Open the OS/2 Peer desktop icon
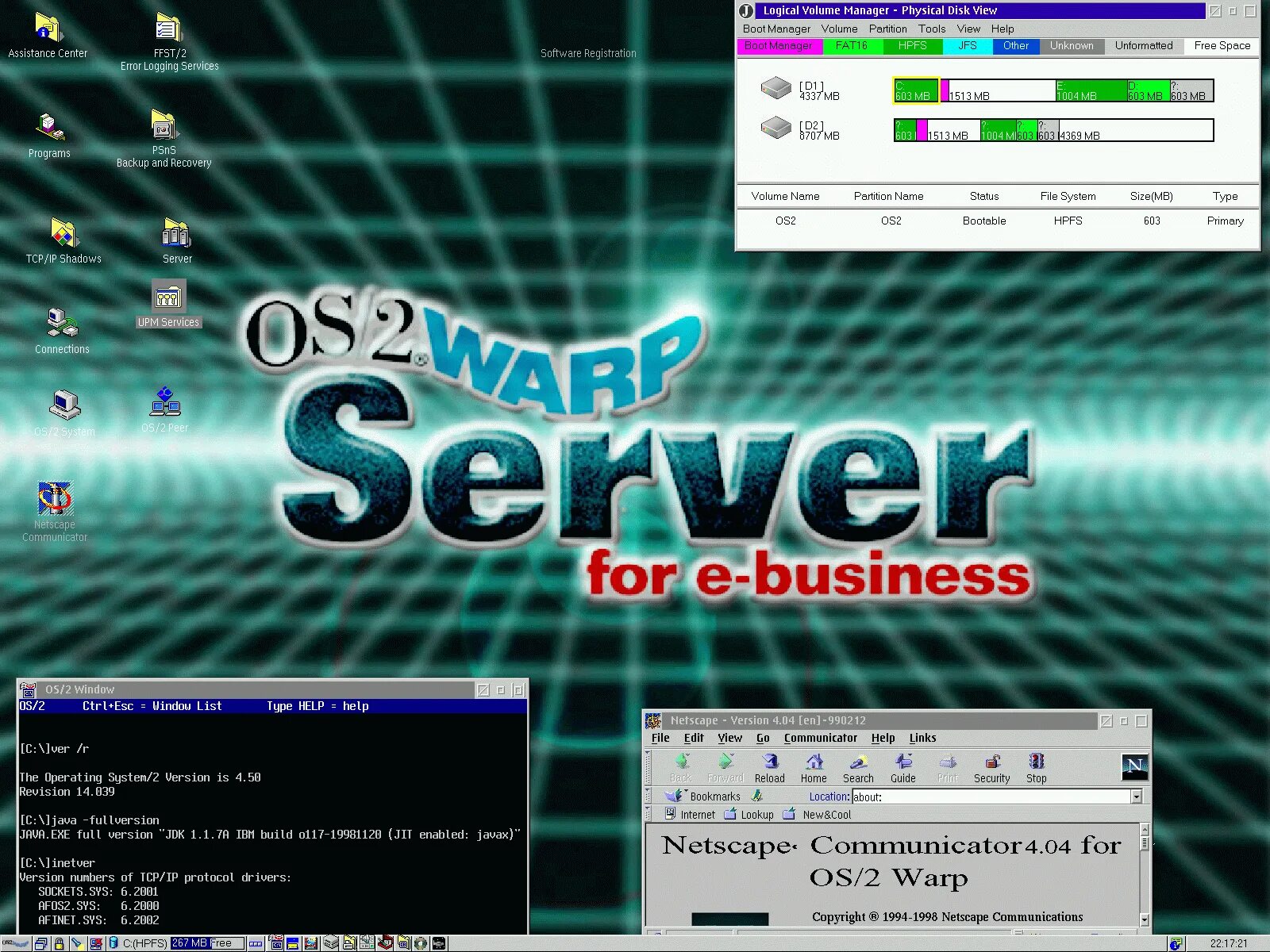The width and height of the screenshot is (1270, 952). pyautogui.click(x=165, y=409)
